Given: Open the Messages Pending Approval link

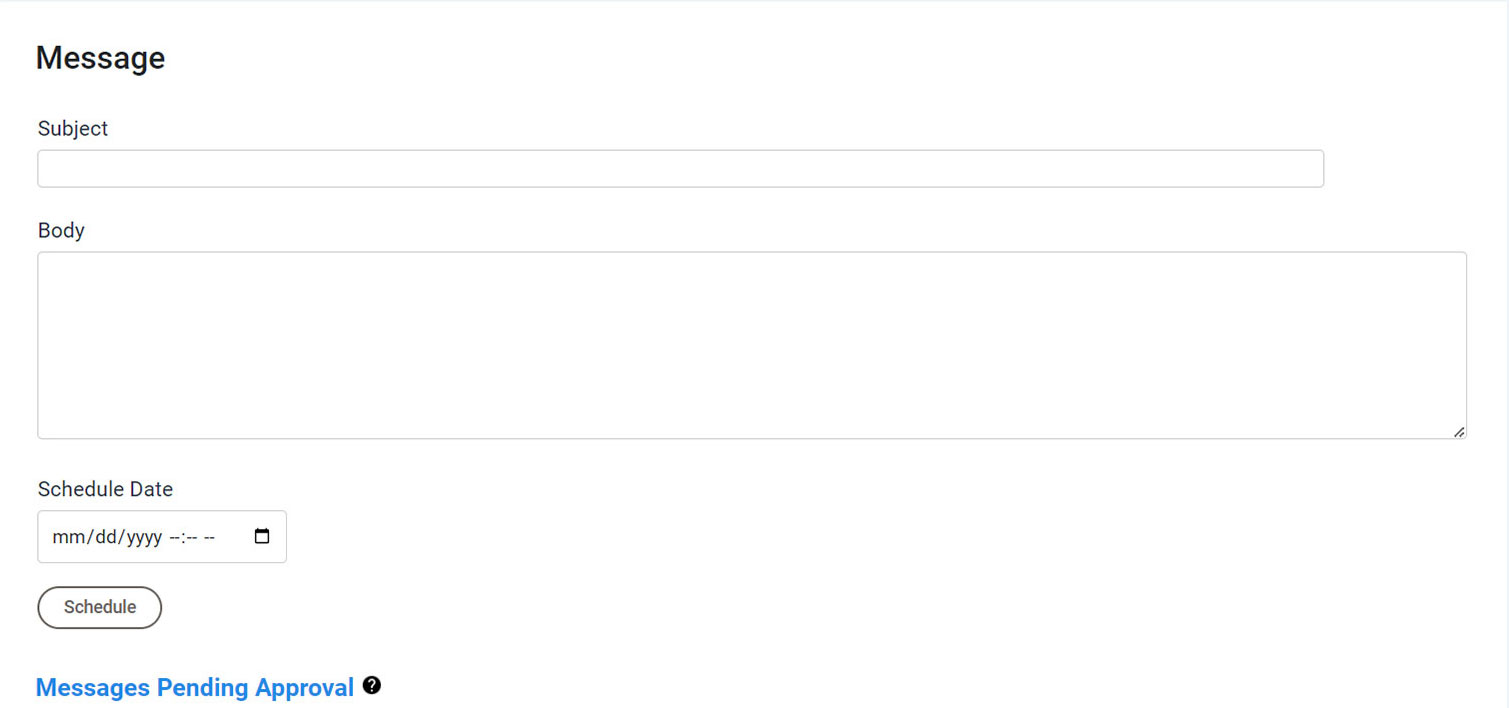Looking at the screenshot, I should [x=195, y=687].
